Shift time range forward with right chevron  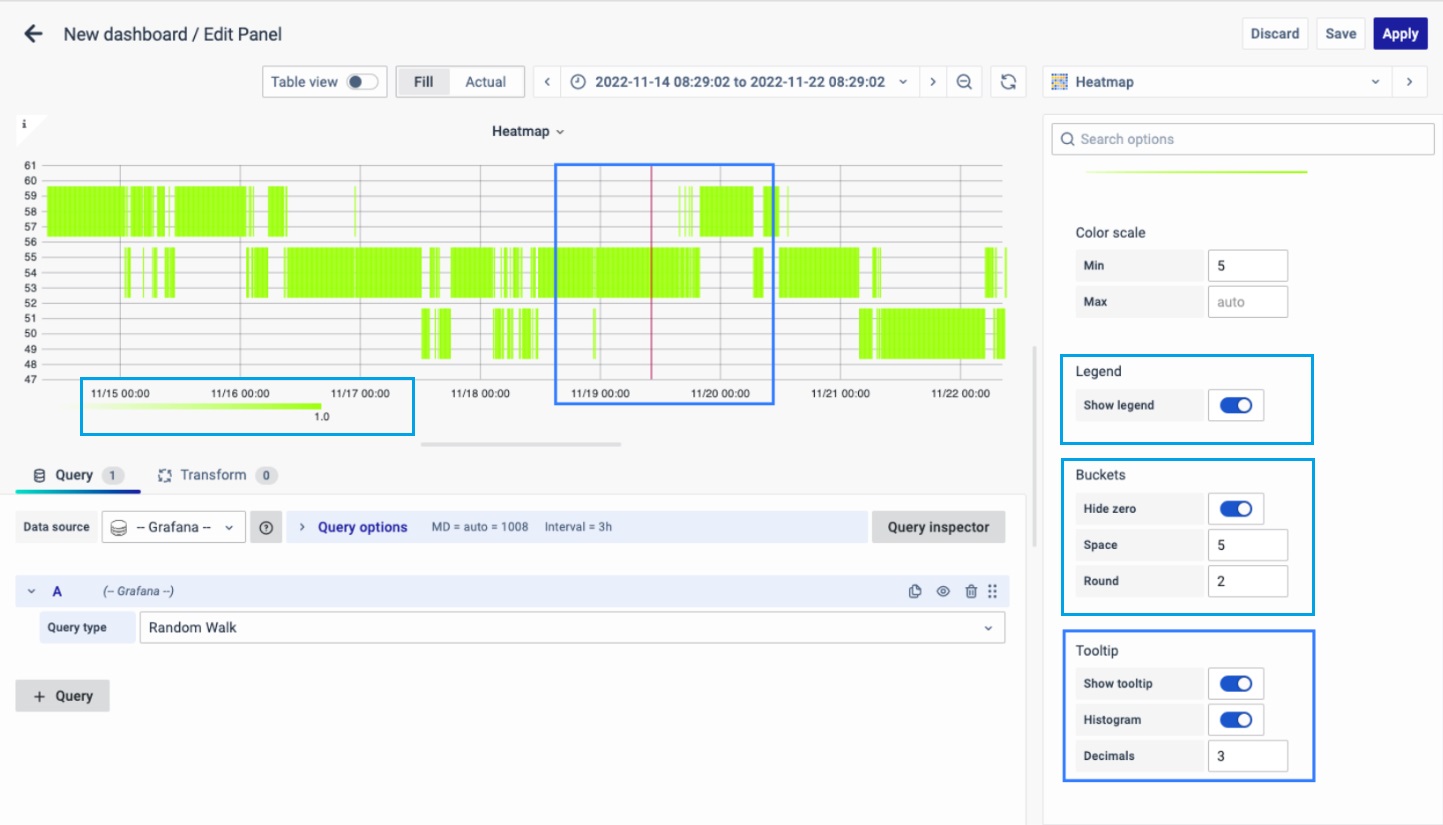pyautogui.click(x=932, y=82)
